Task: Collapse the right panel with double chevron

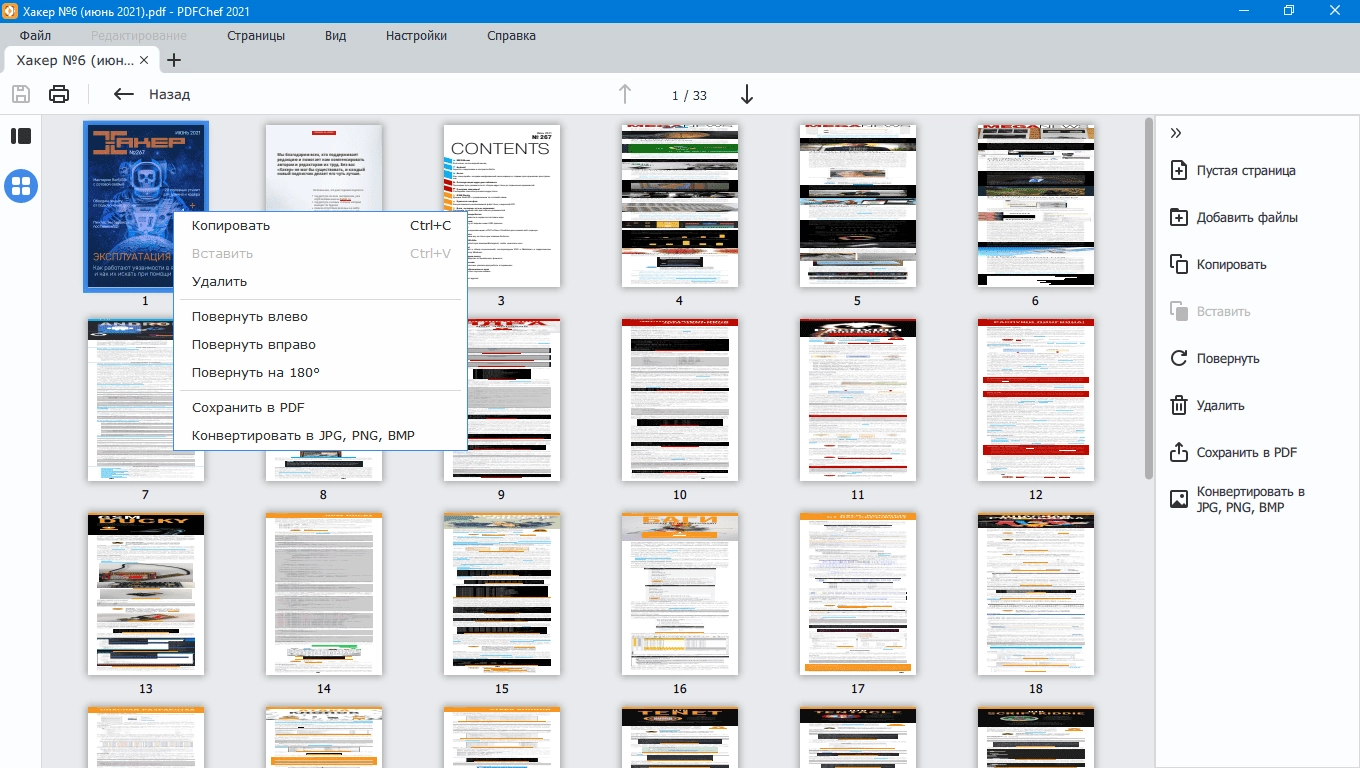Action: 1176,133
